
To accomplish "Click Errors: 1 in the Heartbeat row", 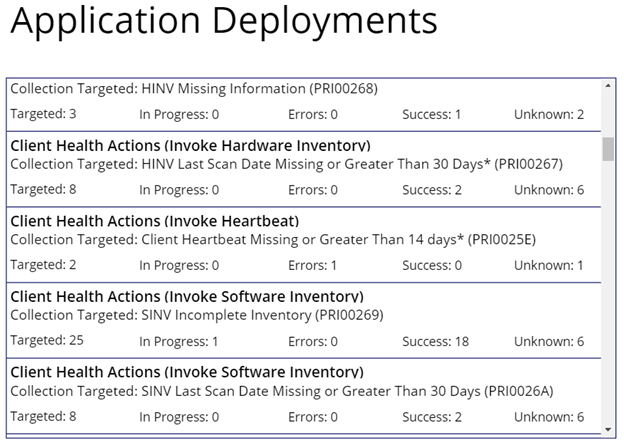I will [x=313, y=266].
